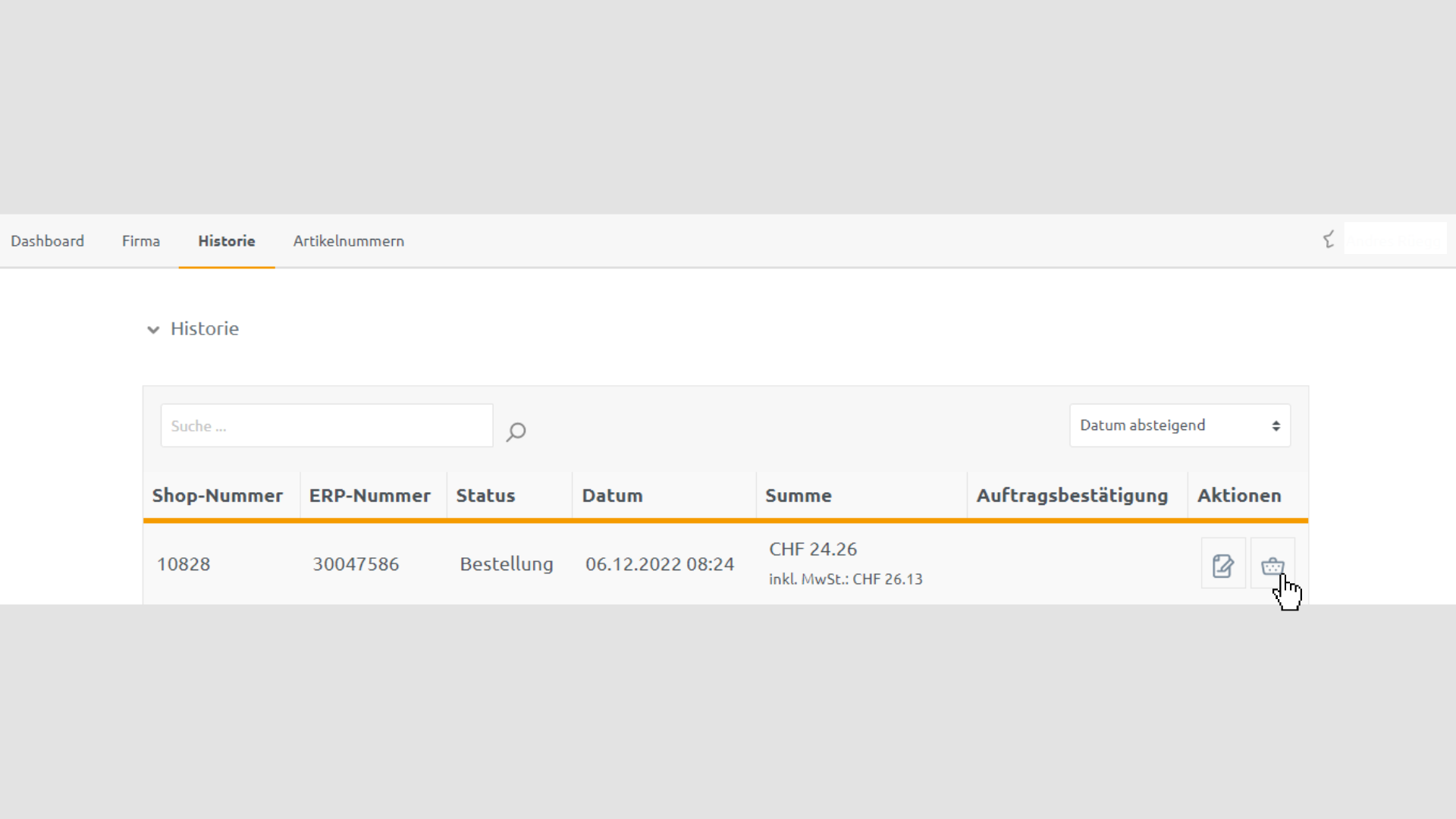This screenshot has width=1456, height=819.
Task: Click the order detail/edit icon
Action: pos(1223,565)
